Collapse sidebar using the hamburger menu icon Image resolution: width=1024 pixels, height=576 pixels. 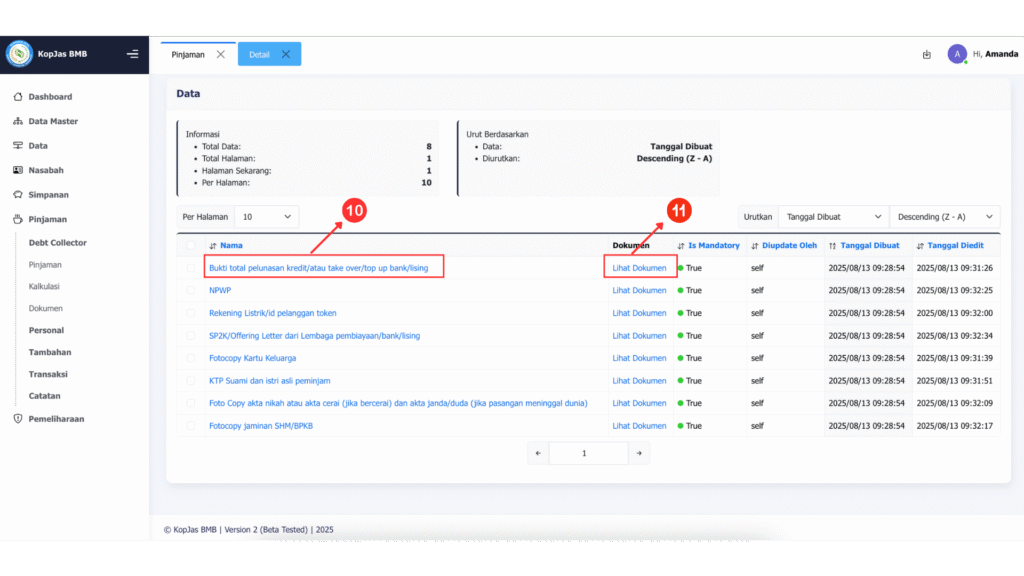(x=133, y=54)
